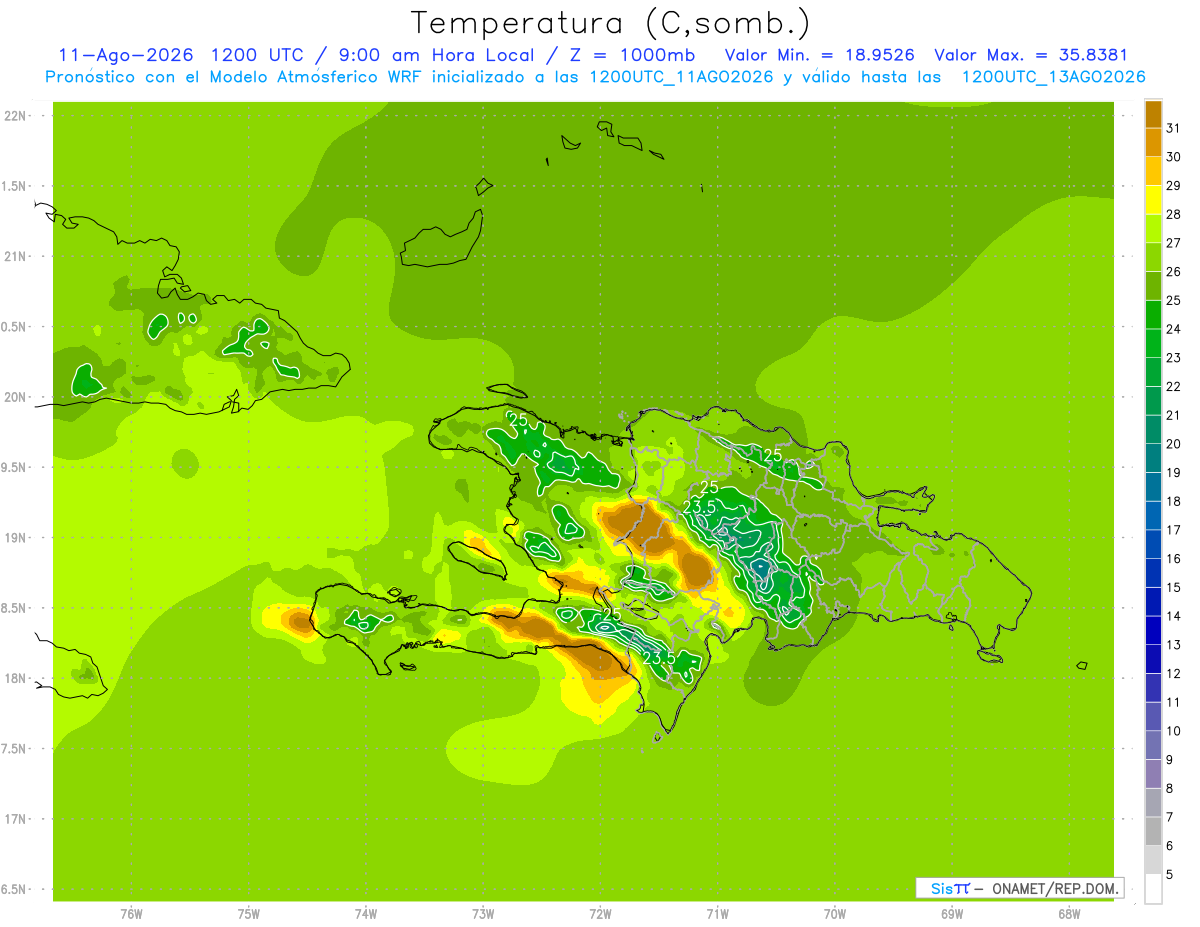Image resolution: width=1200 pixels, height=927 pixels.
Task: Pick the colorbar swatch between 26 and 27
Action: [x=1153, y=257]
